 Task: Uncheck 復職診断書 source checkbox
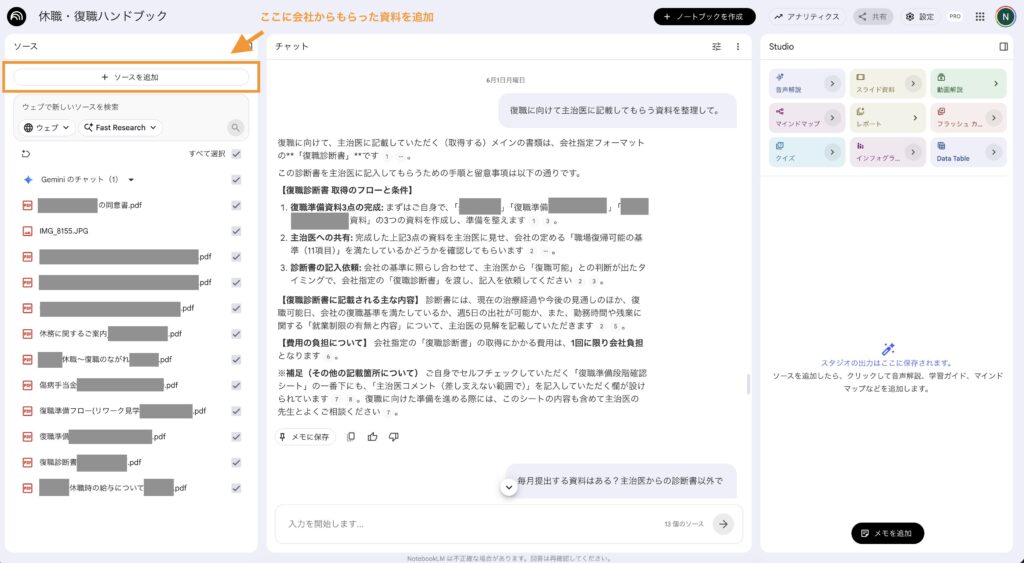(236, 462)
